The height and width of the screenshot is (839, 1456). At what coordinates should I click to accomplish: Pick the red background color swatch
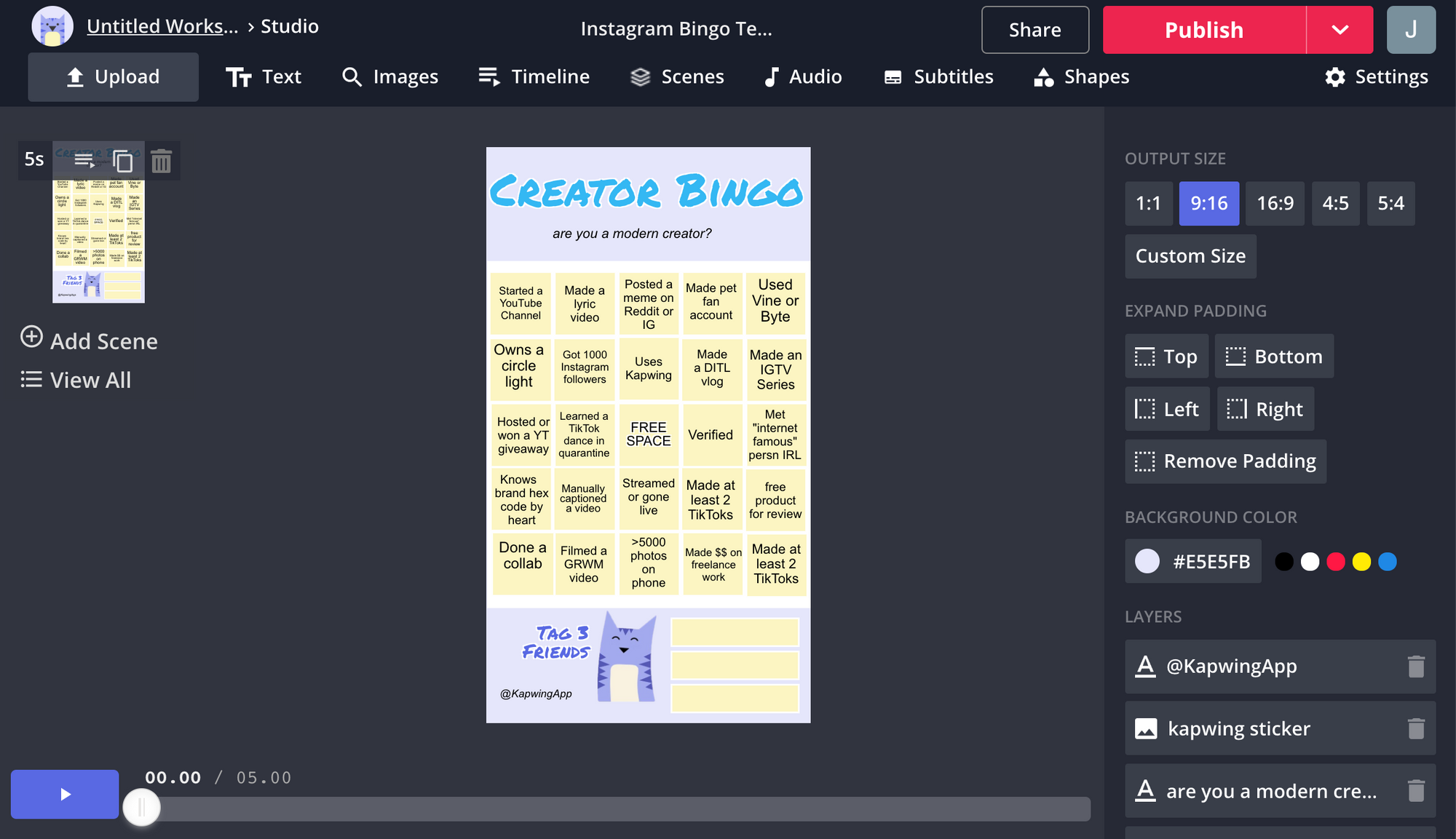click(x=1335, y=562)
